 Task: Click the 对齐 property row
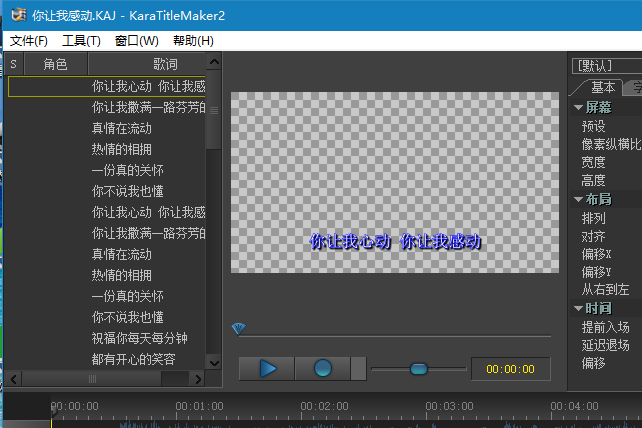pos(606,236)
